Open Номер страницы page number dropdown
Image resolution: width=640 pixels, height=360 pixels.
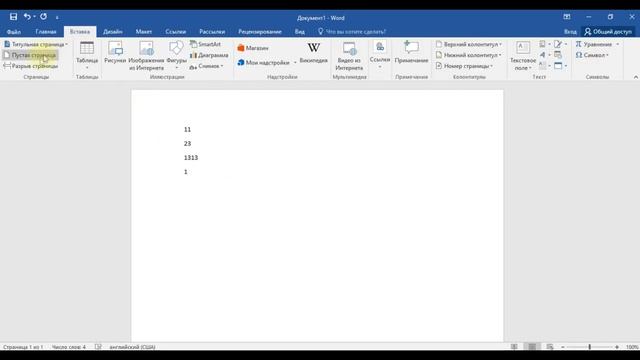pyautogui.click(x=464, y=66)
